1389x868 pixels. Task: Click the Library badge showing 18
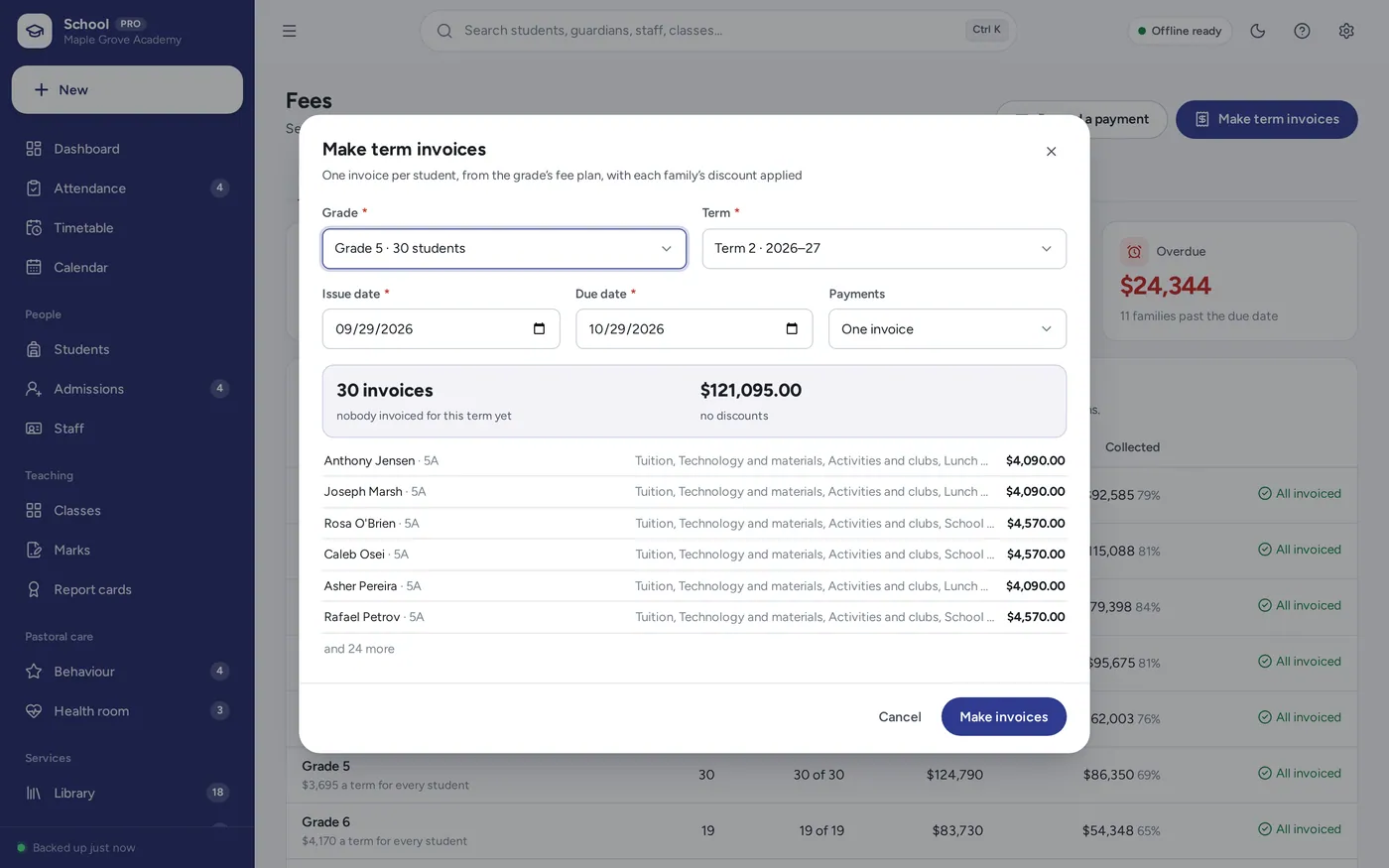[x=218, y=792]
